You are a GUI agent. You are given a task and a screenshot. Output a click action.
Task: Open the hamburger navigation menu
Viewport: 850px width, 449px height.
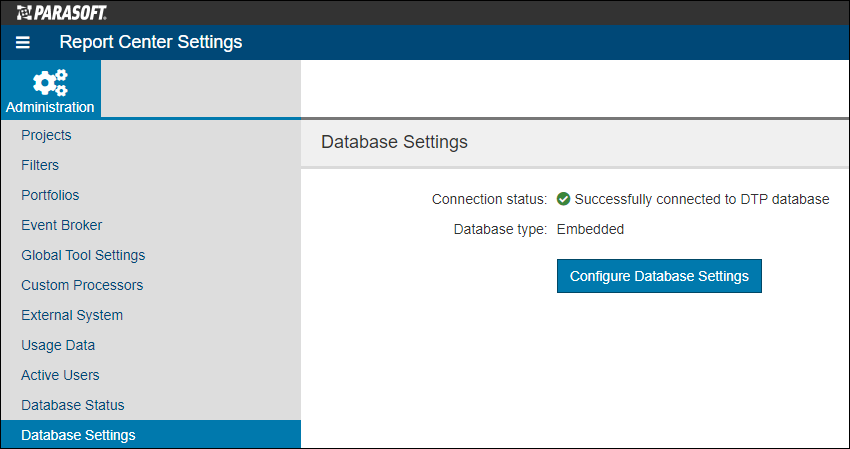click(23, 42)
